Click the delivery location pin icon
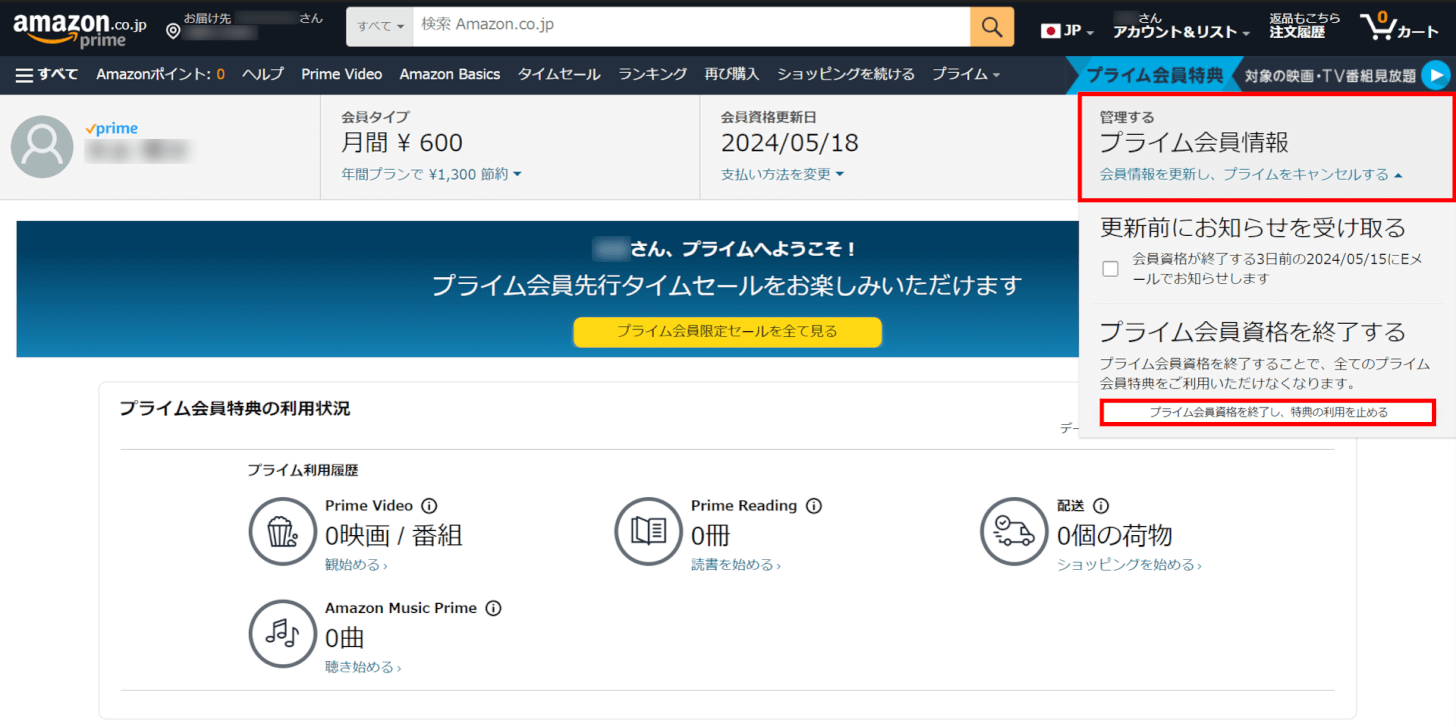Screen dimensions: 1456x727 [x=173, y=32]
